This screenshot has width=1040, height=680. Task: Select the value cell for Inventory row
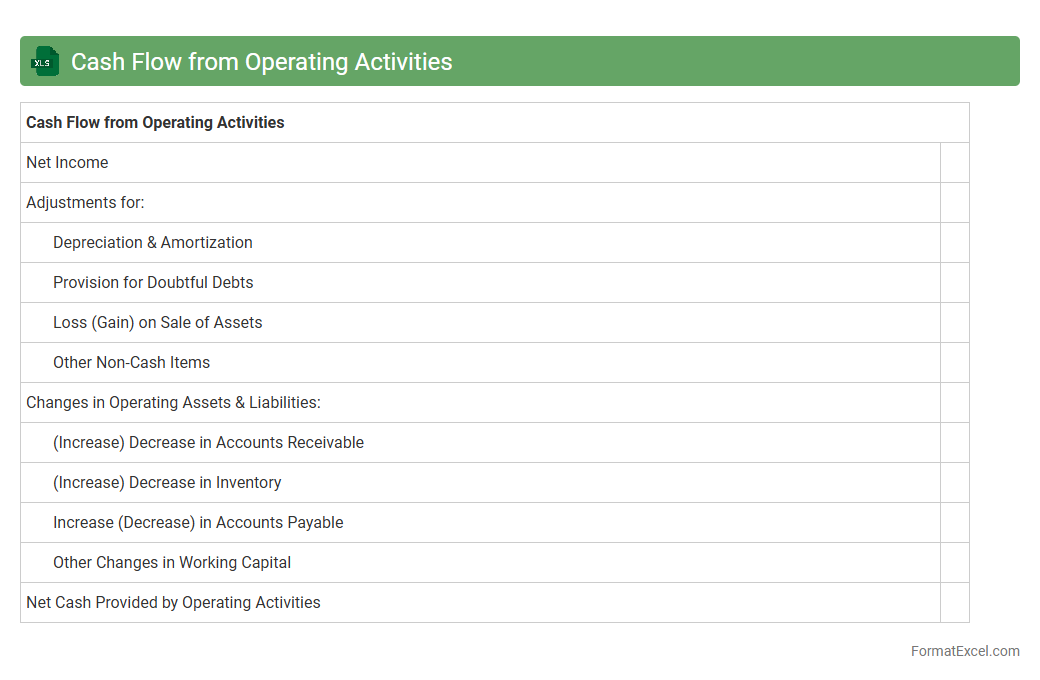coord(954,483)
